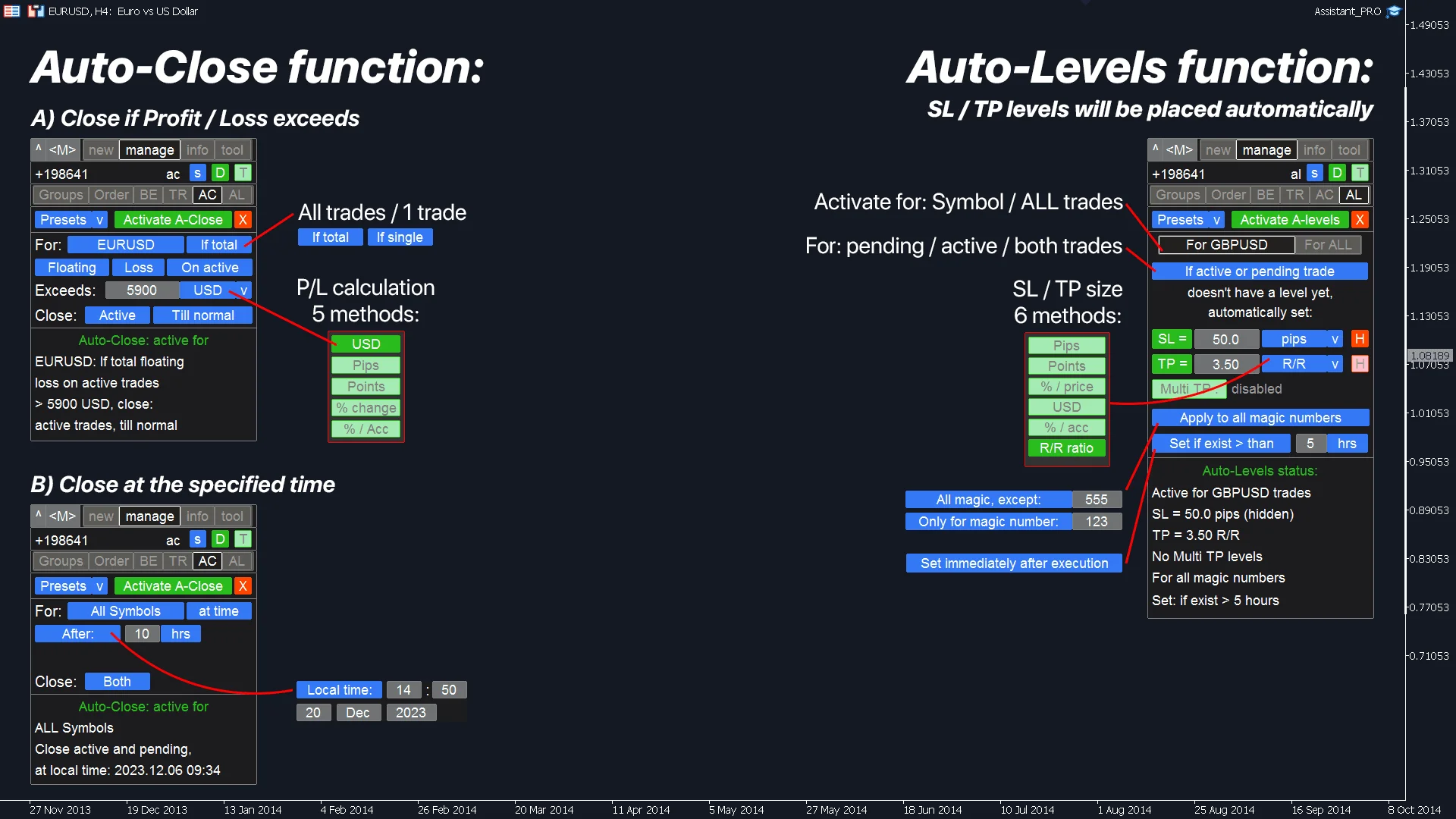Click the light green 'T' icon in Auto-Levels panel
The image size is (1456, 819).
[1360, 174]
